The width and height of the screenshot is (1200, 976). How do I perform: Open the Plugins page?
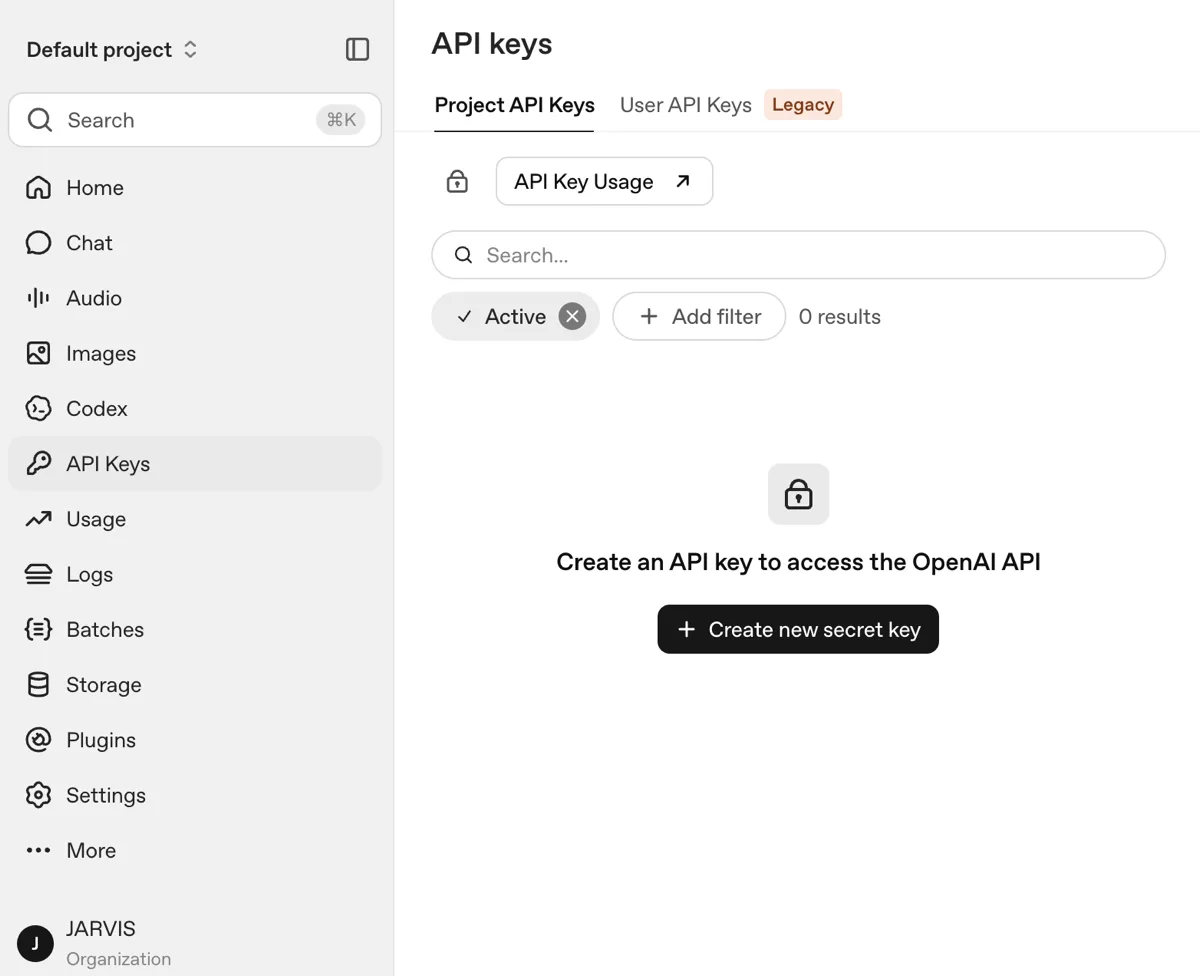(195, 740)
